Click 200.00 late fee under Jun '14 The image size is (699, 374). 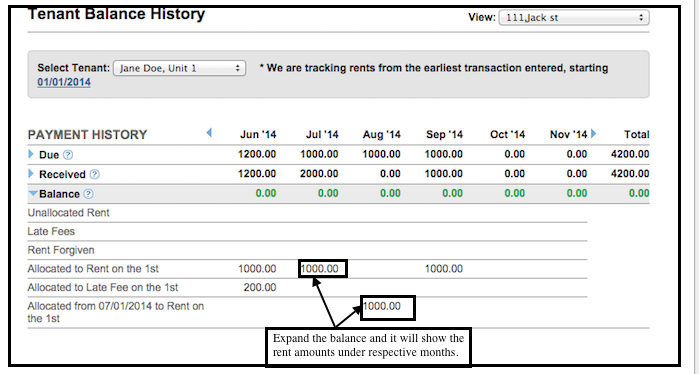(x=260, y=288)
